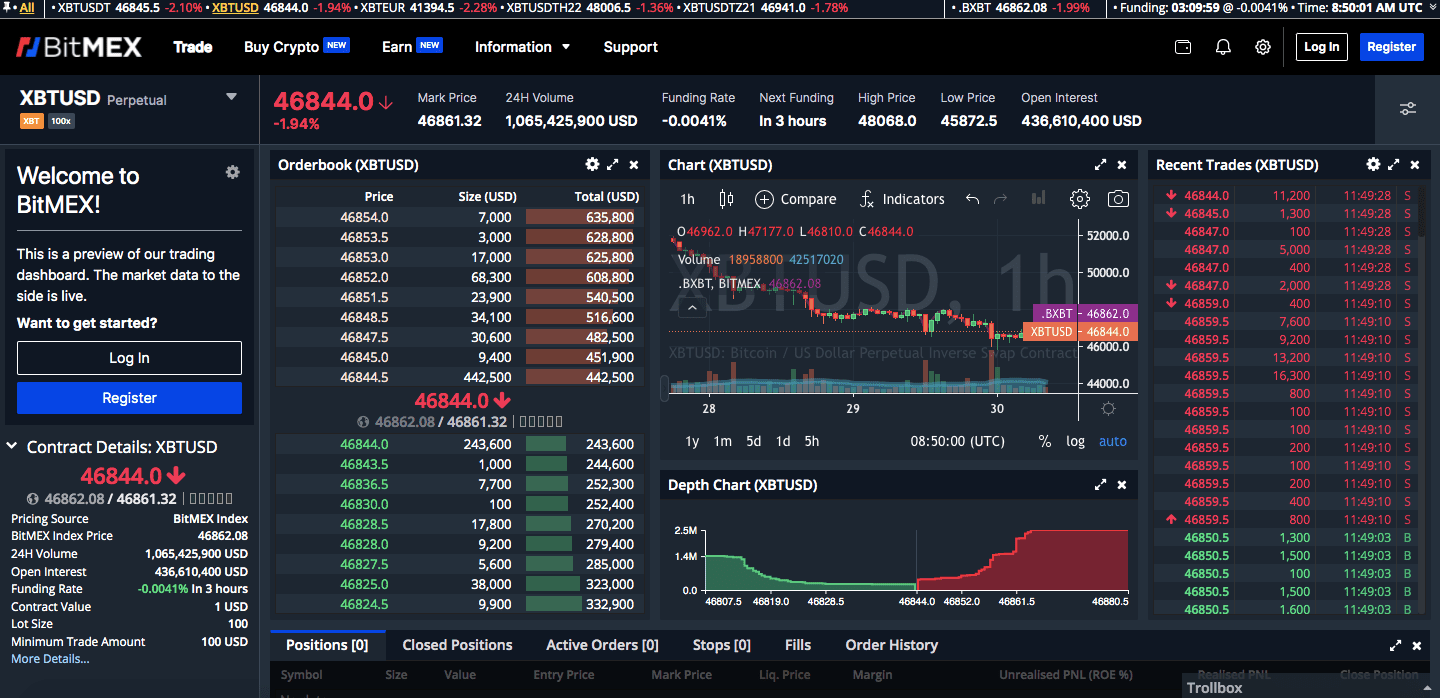
Task: Open Orderbook settings gear
Action: coord(592,165)
